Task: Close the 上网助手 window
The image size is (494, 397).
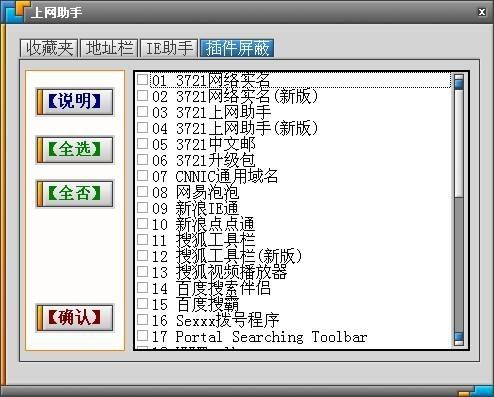Action: point(482,12)
